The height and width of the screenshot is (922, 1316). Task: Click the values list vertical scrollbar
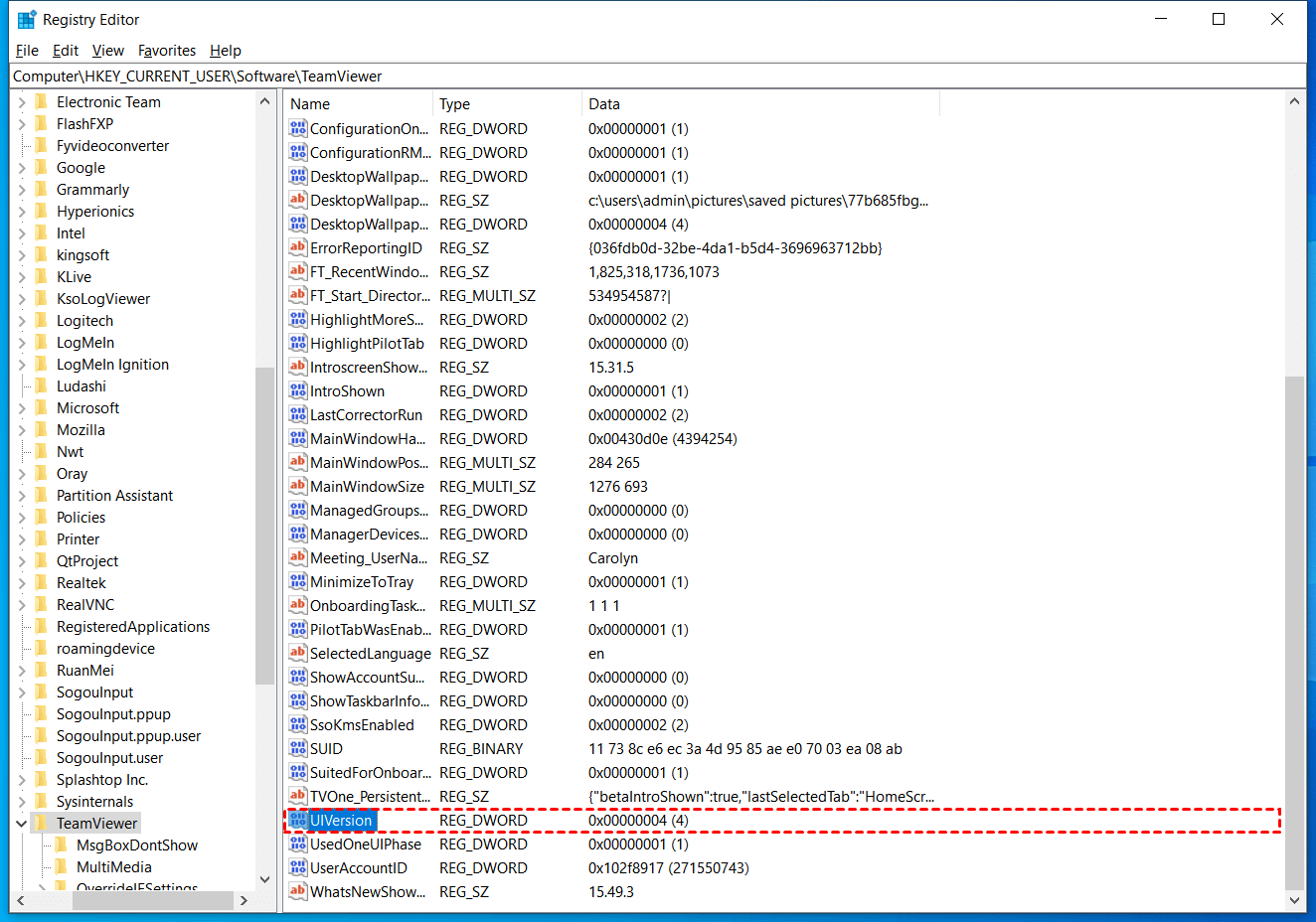[1293, 633]
